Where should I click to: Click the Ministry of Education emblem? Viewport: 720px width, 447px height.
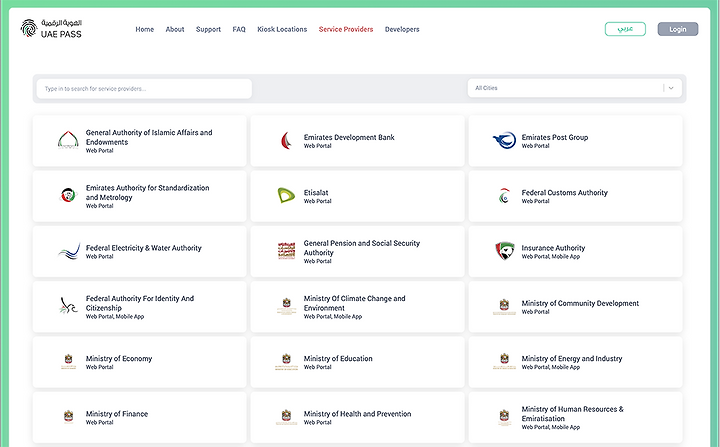coord(286,362)
